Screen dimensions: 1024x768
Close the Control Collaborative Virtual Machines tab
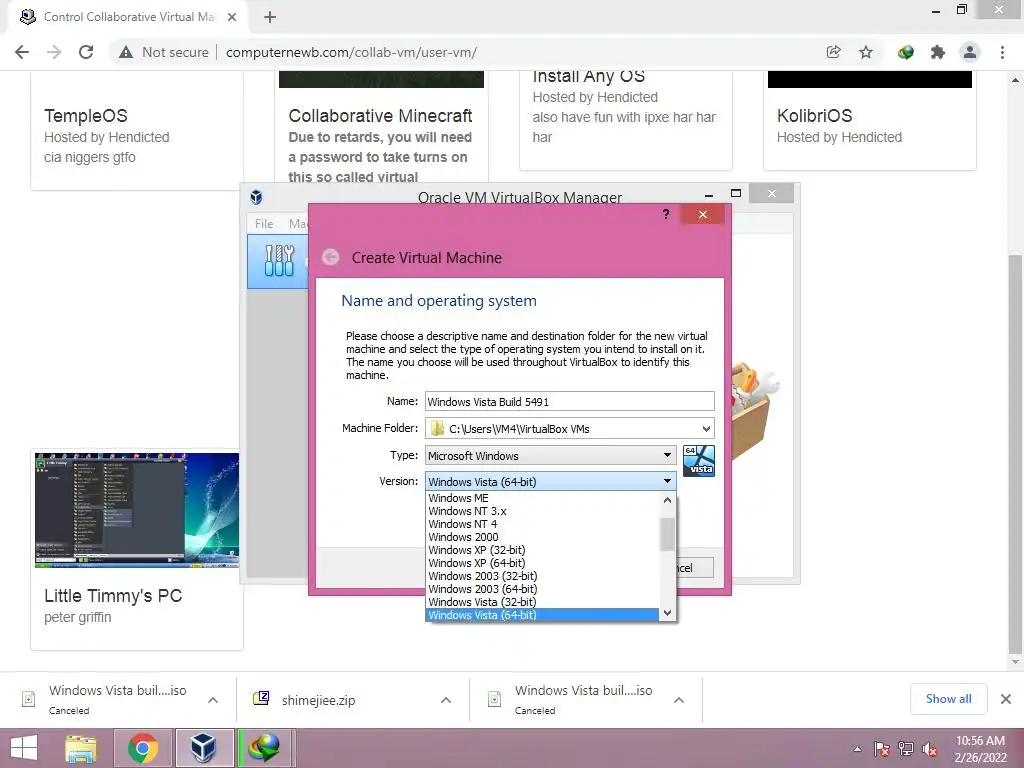click(232, 17)
